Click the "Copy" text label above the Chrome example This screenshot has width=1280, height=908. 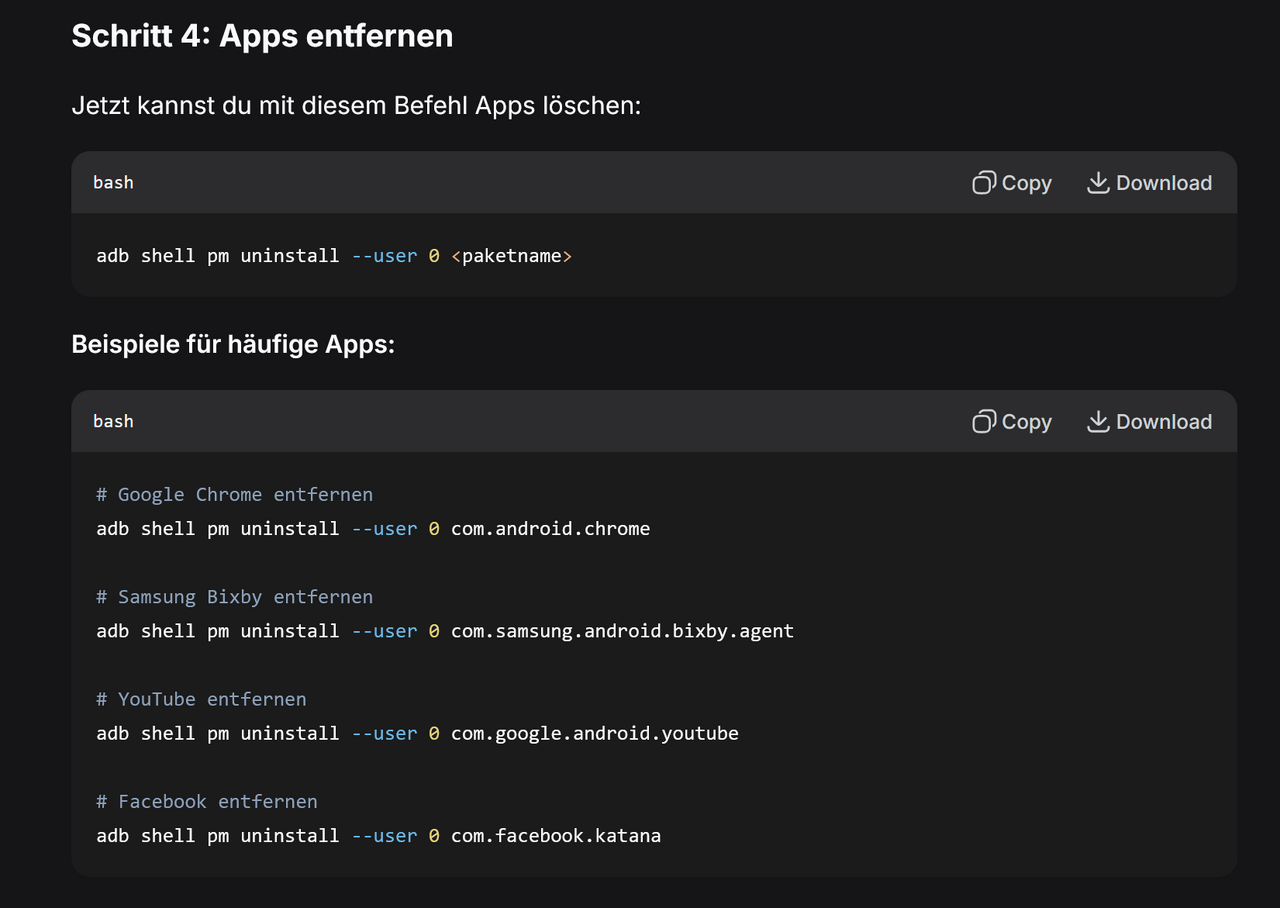click(1027, 422)
